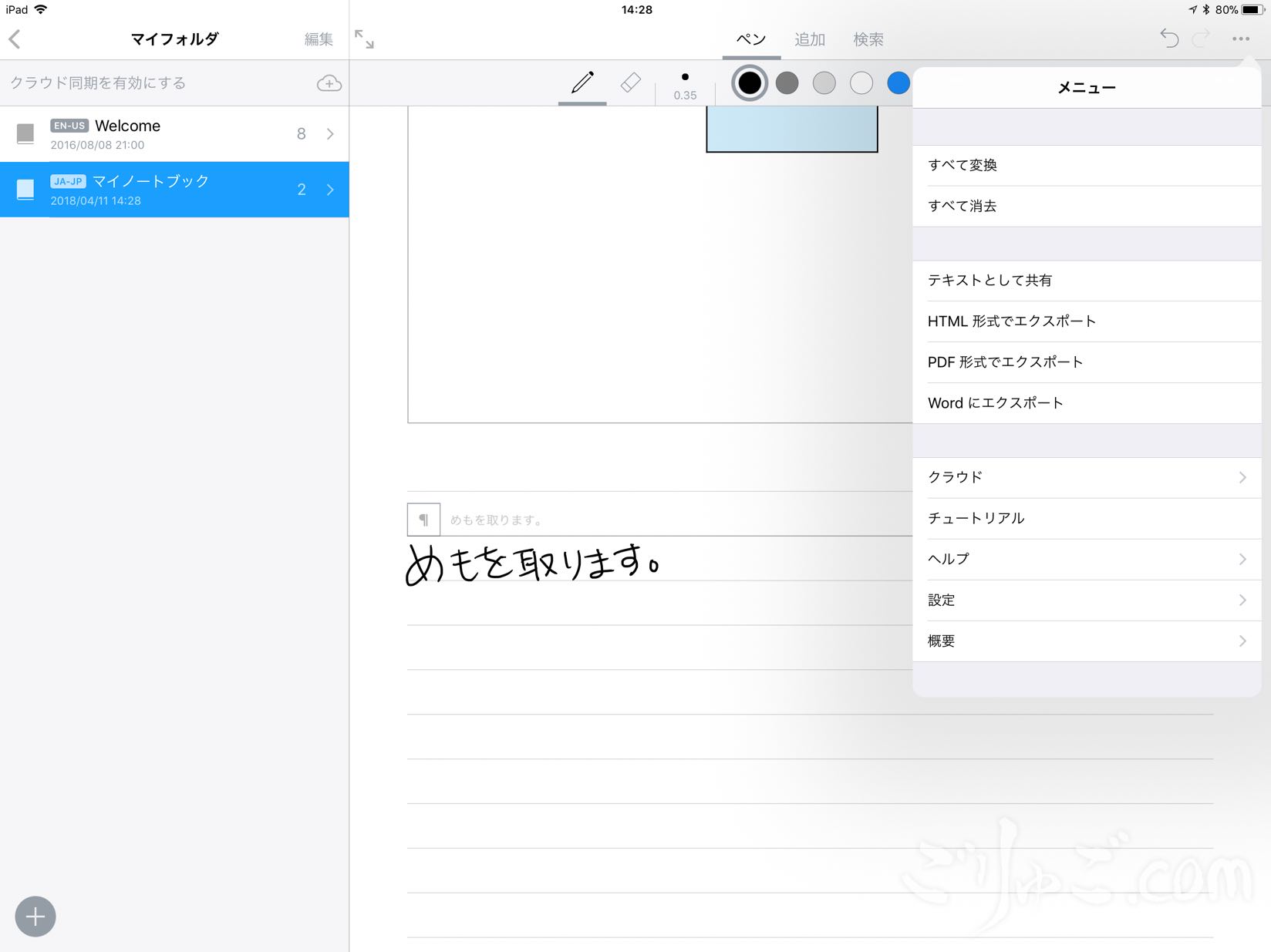Open the Welcome notebook
The height and width of the screenshot is (952, 1271).
174,134
